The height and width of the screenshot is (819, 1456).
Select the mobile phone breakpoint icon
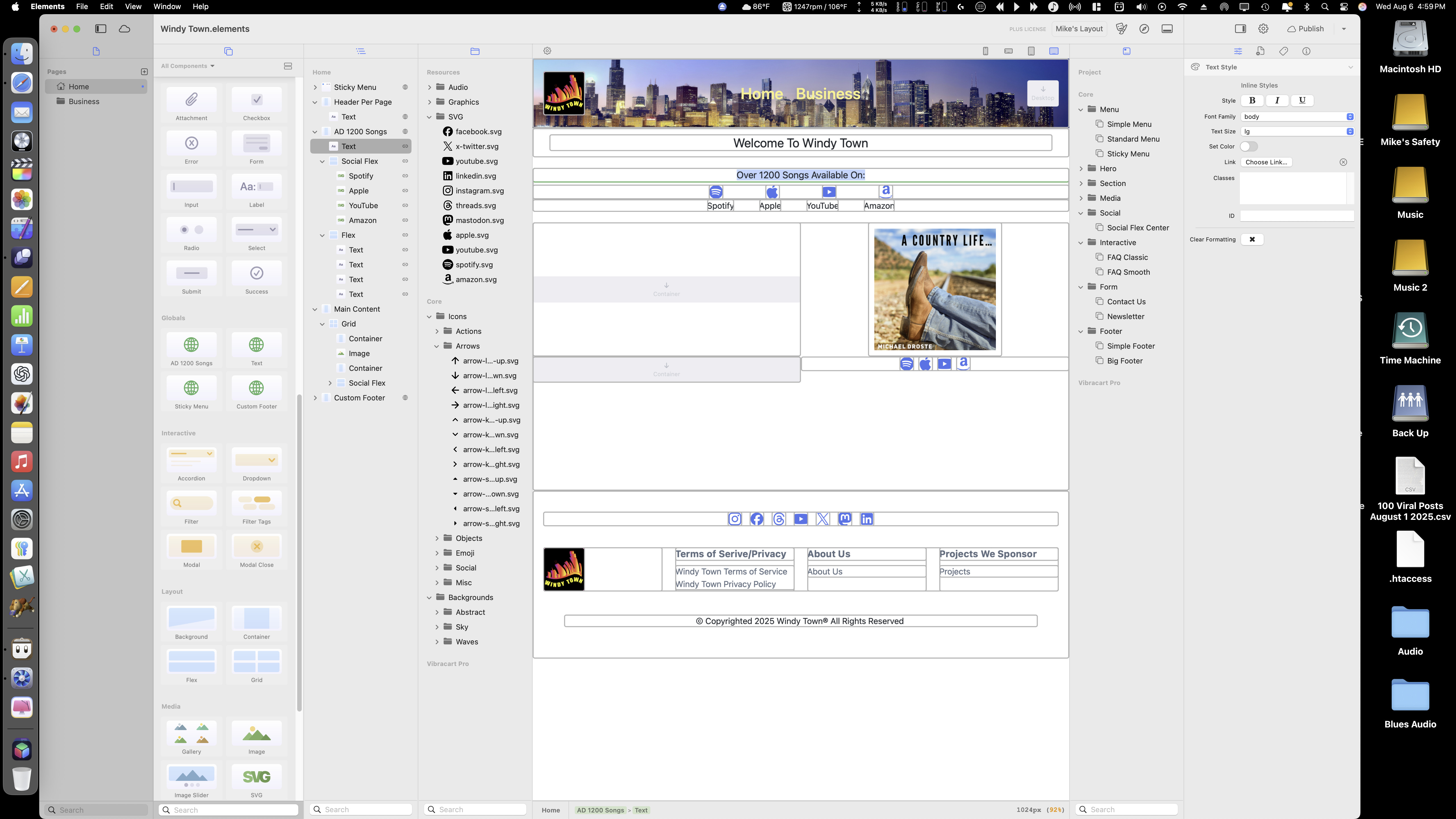click(986, 51)
